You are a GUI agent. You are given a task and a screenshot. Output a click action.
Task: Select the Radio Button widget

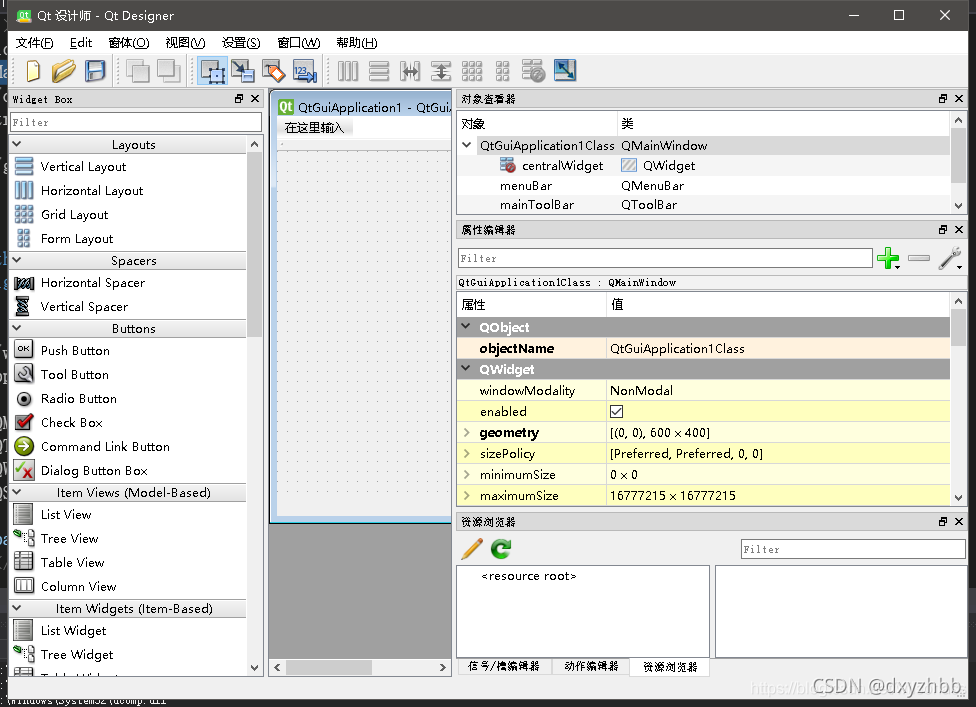(x=78, y=398)
